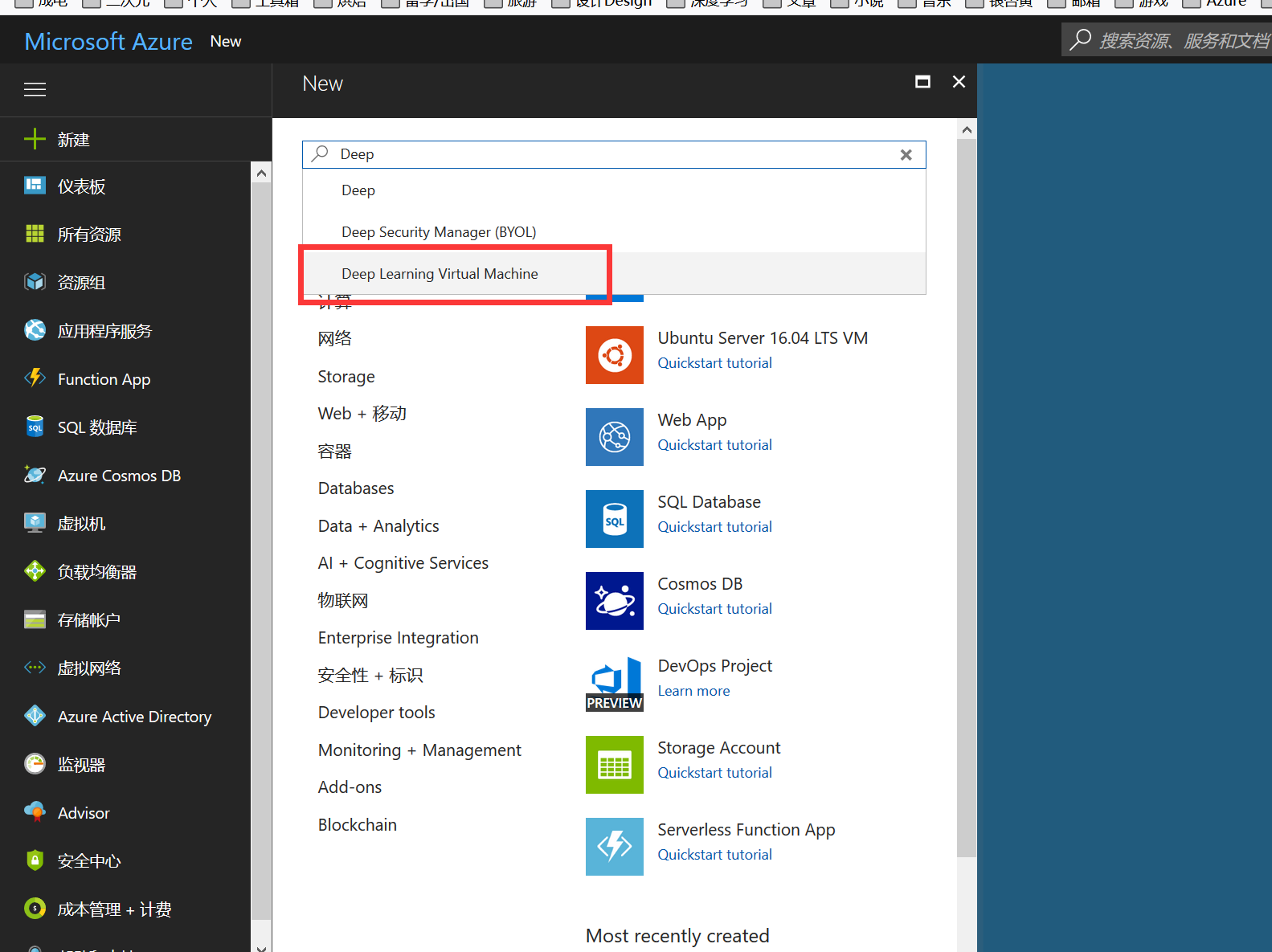Click the New breadcrumb in header
Viewport: 1272px width, 952px height.
[x=226, y=41]
